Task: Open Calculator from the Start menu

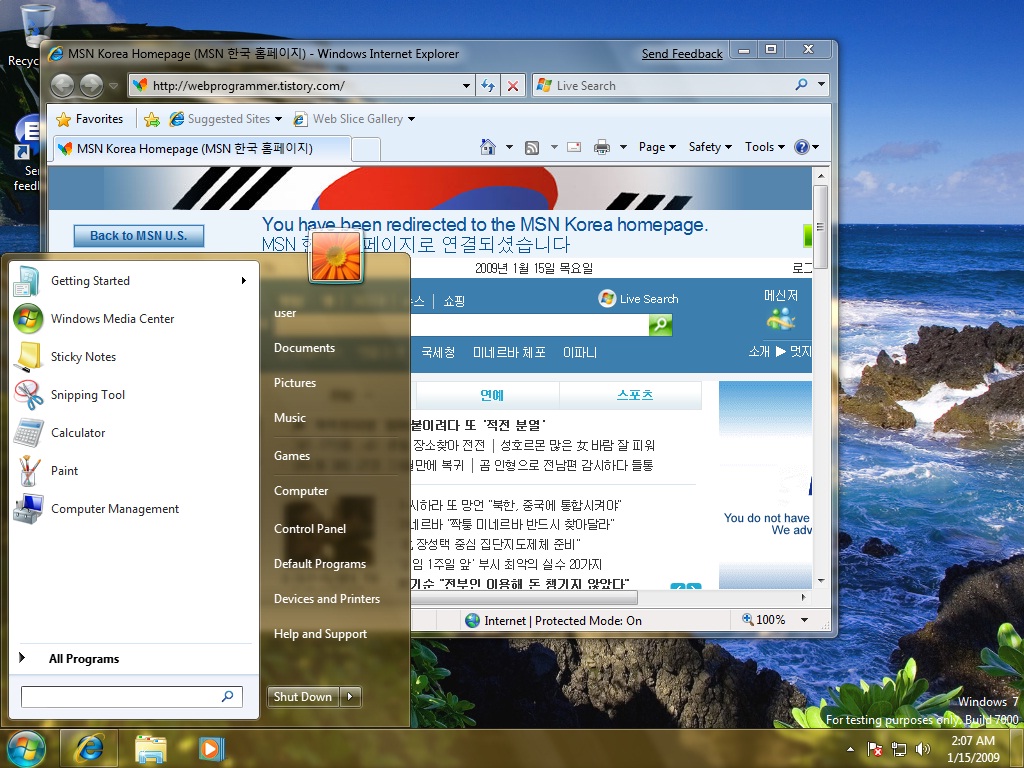Action: click(131, 432)
